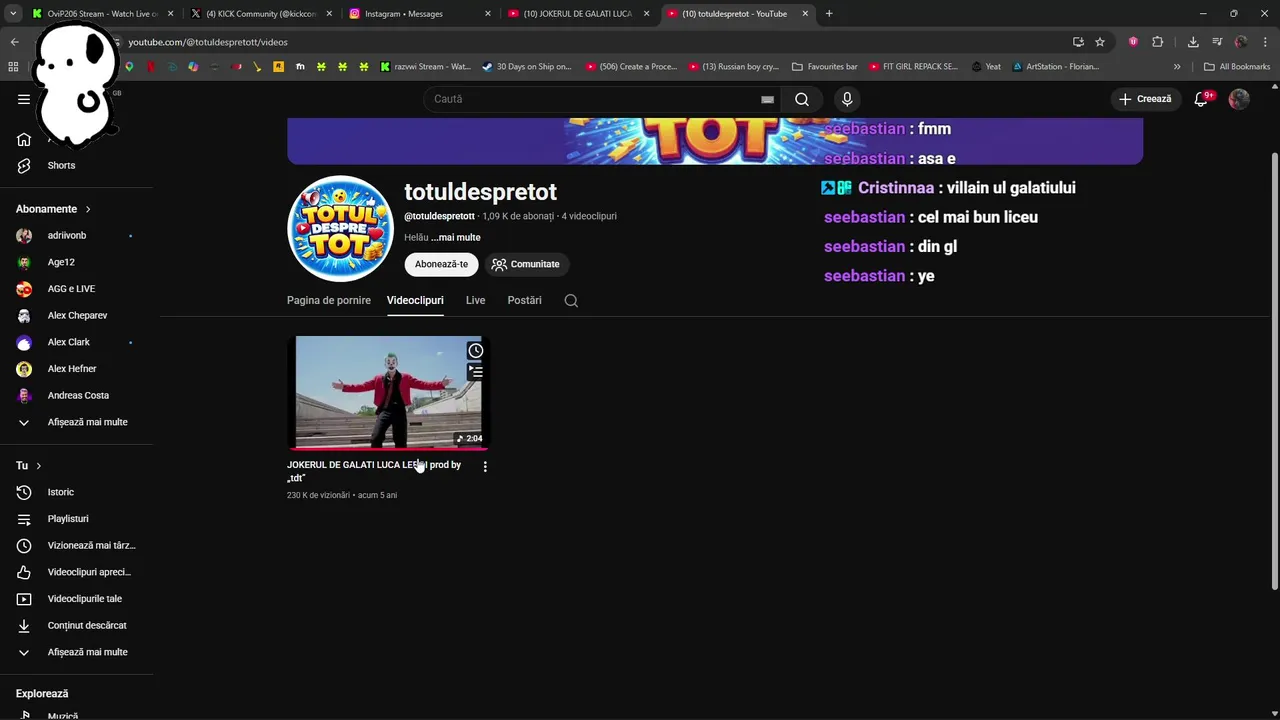Screen dimensions: 1280x720
Task: Switch to the KICK Community browser tab
Action: click(x=260, y=14)
